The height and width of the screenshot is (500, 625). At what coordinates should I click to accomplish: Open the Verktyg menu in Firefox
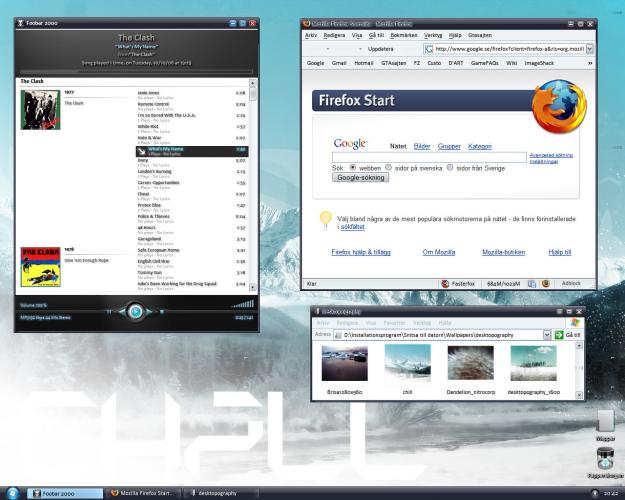(441, 34)
